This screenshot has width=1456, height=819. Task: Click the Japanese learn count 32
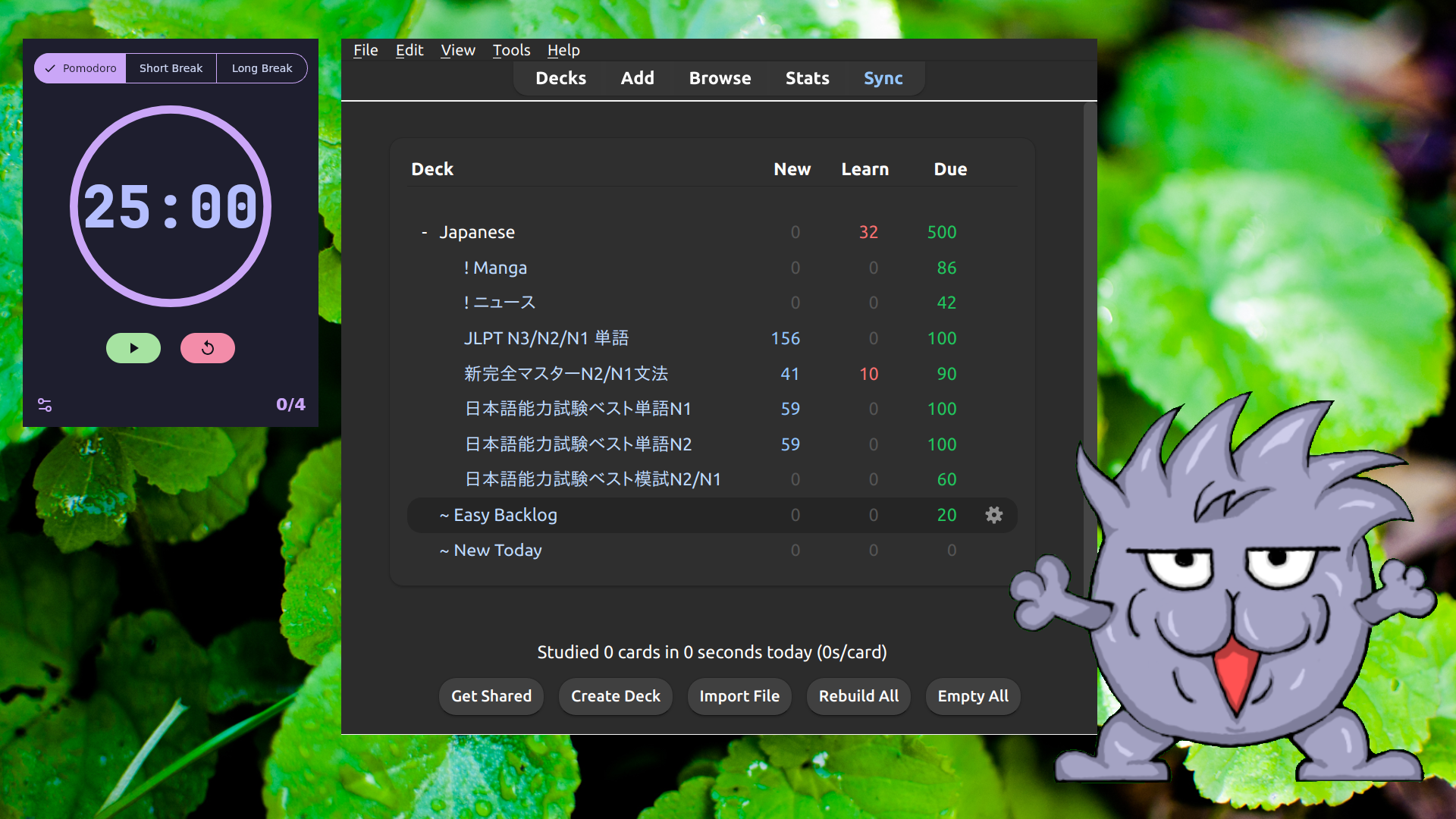pyautogui.click(x=868, y=232)
